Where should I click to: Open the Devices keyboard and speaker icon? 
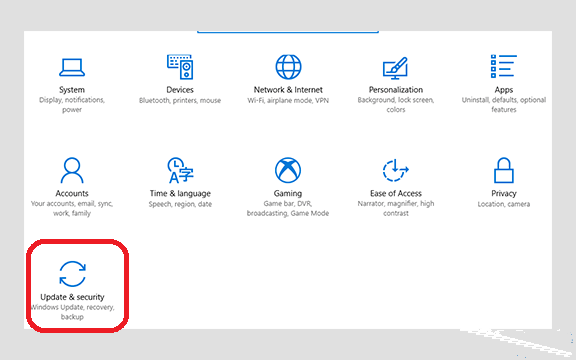(180, 67)
